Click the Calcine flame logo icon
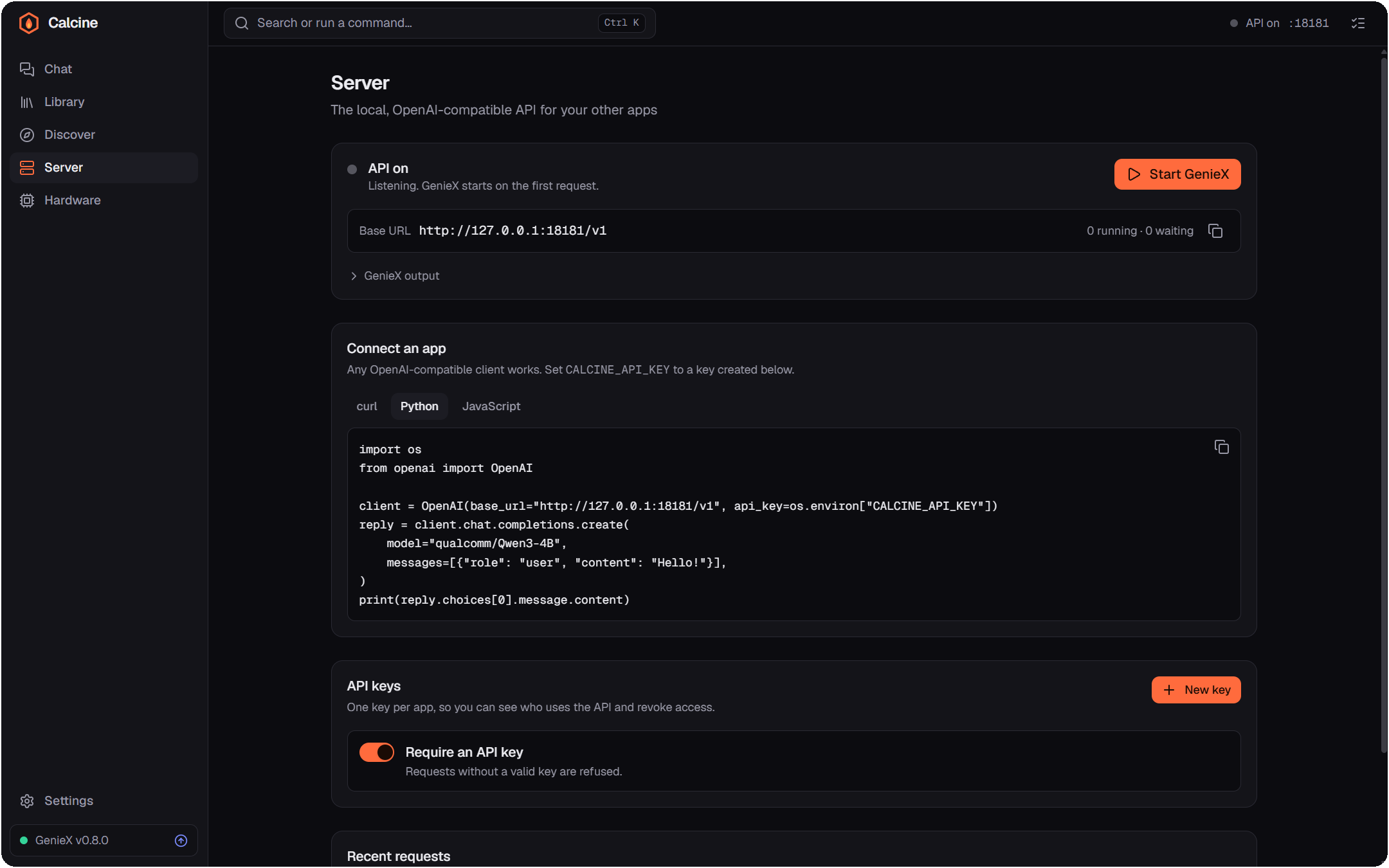The height and width of the screenshot is (868, 1389). (x=28, y=23)
